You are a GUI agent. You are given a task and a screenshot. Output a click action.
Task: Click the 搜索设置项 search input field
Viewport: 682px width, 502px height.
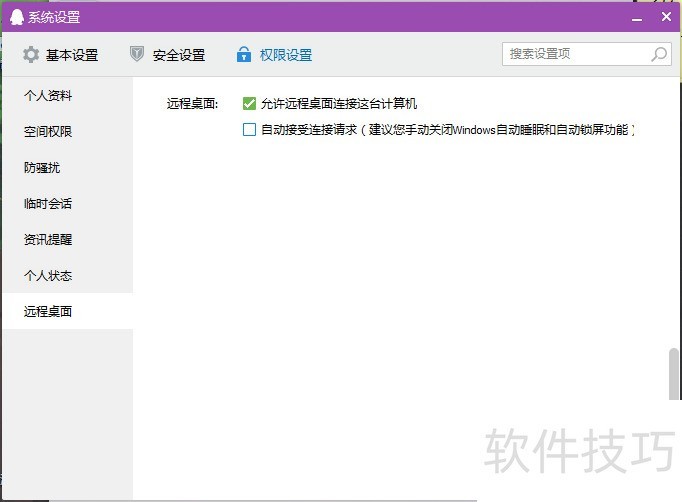pos(575,54)
